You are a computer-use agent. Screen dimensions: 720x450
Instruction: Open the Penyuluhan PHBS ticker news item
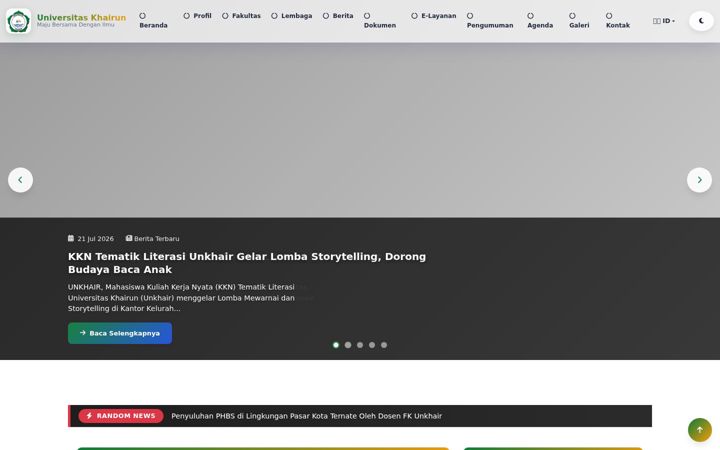pyautogui.click(x=306, y=416)
